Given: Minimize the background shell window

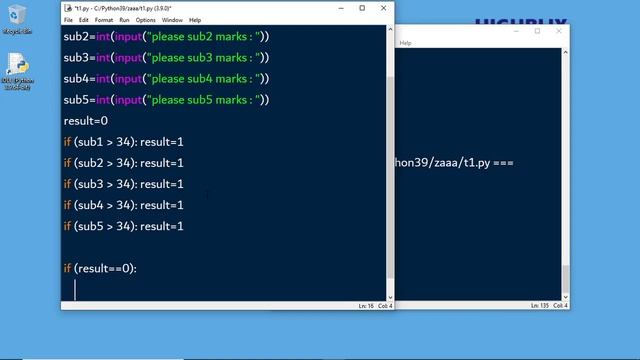Looking at the screenshot, I should click(x=516, y=31).
